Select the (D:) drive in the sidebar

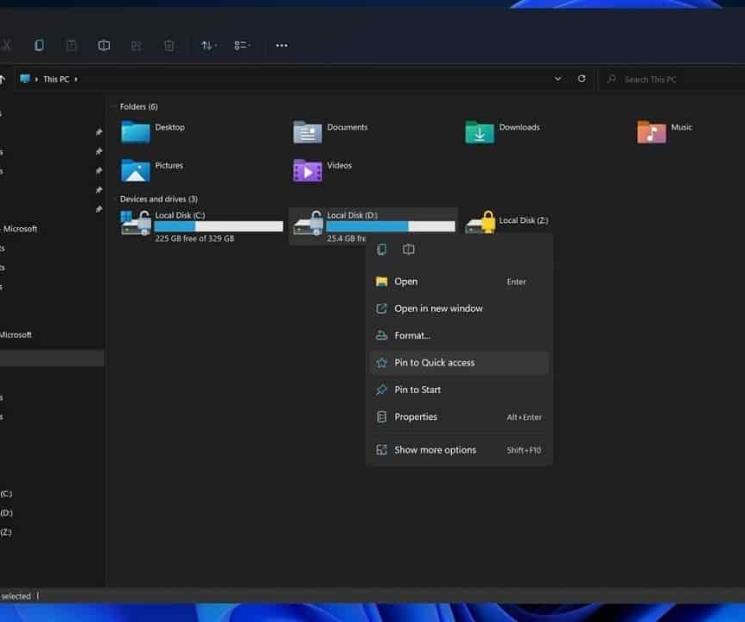point(6,513)
